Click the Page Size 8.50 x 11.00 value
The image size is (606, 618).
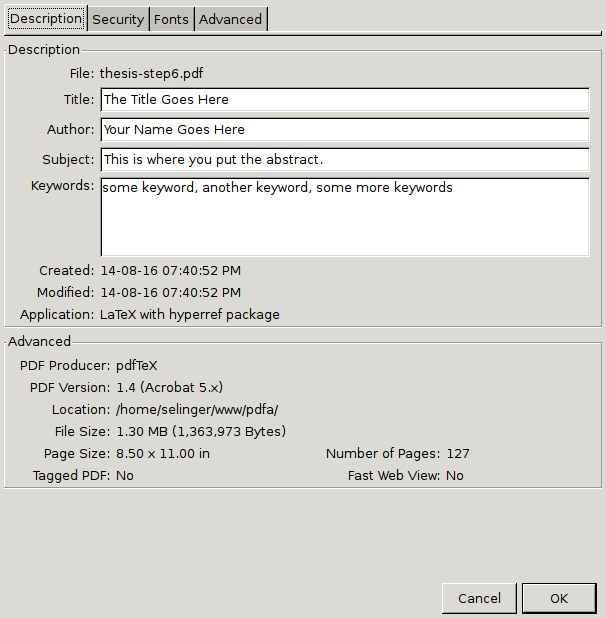click(x=163, y=454)
